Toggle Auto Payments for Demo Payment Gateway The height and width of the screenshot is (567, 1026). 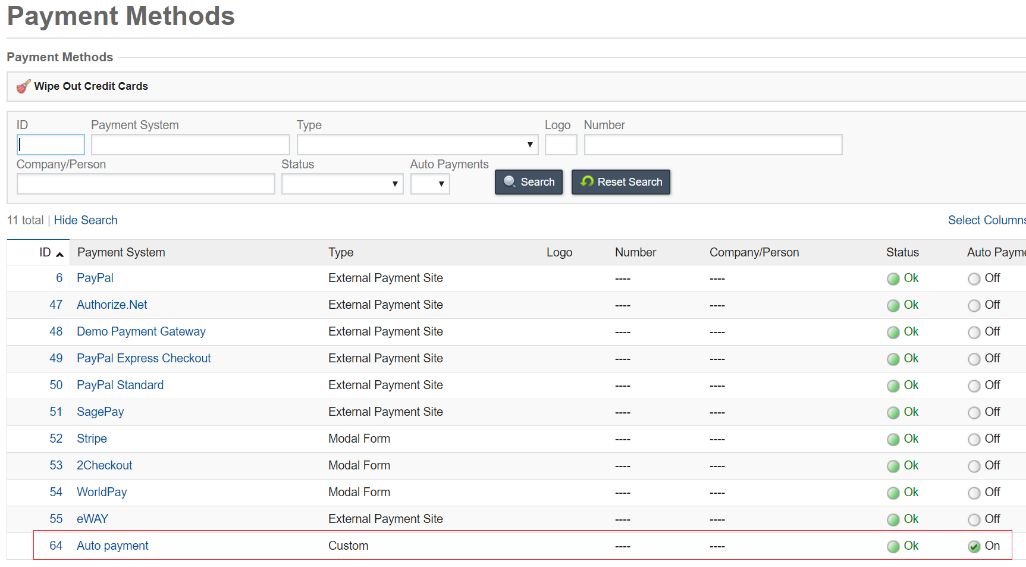(x=974, y=333)
